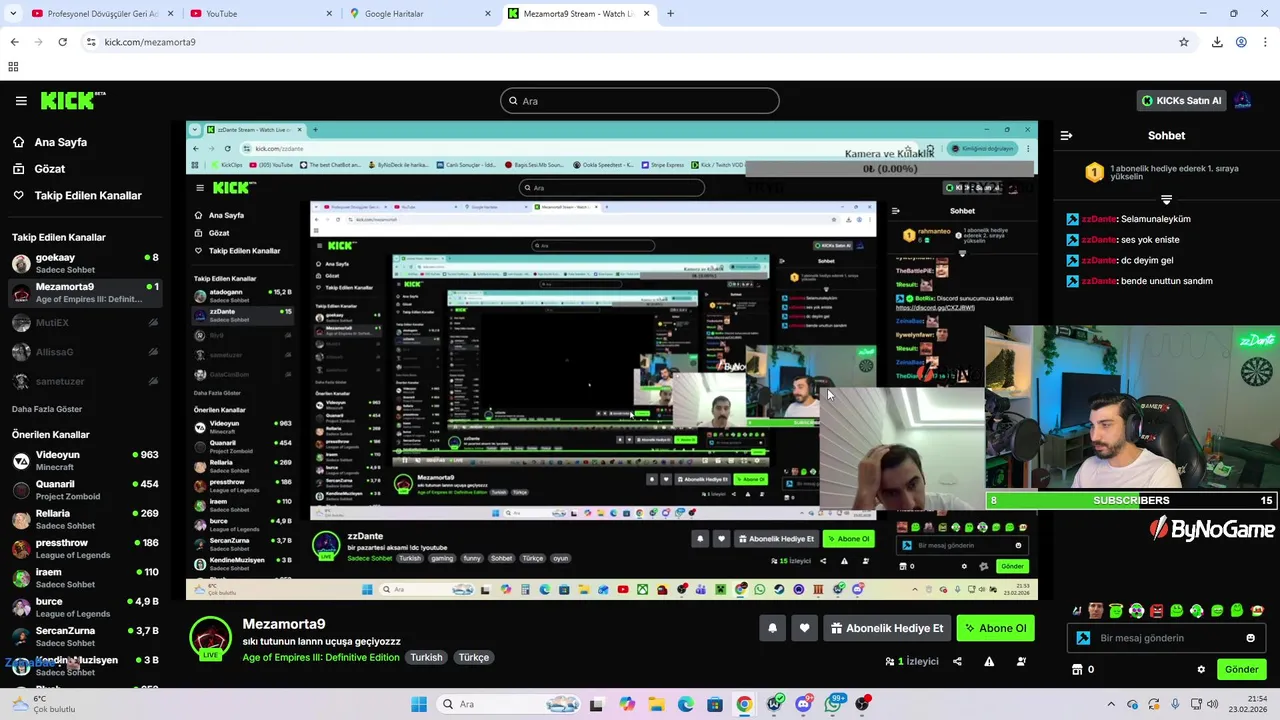The width and height of the screenshot is (1280, 720).
Task: Open Quanaril recommended channel
Action: tap(85, 490)
